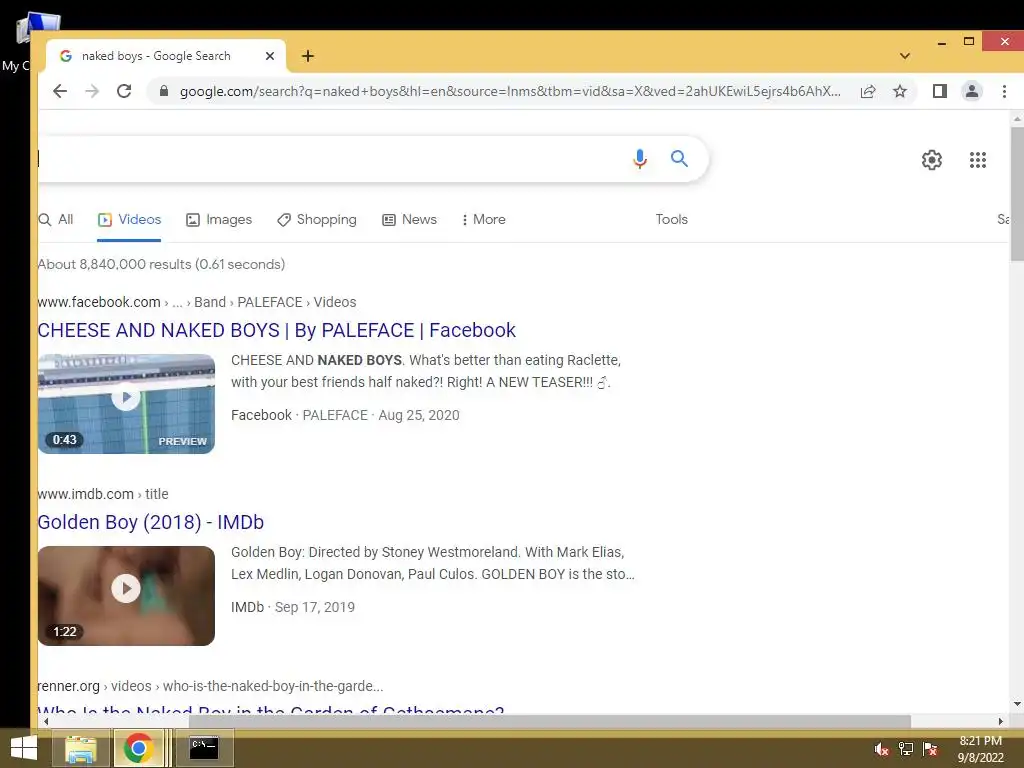1024x768 pixels.
Task: Click the Chrome taskbar icon
Action: coord(138,748)
